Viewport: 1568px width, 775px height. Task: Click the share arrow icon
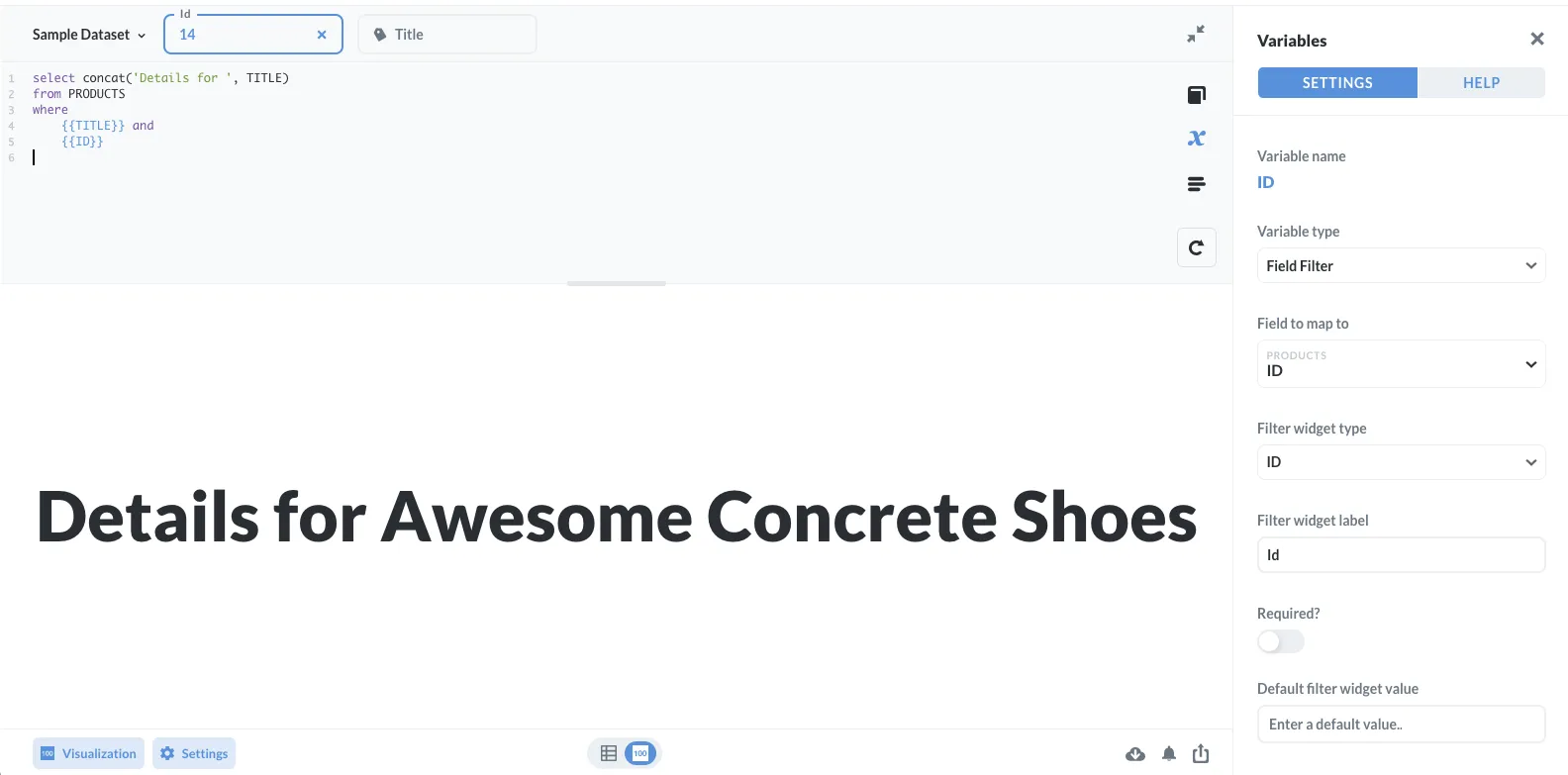coord(1201,754)
